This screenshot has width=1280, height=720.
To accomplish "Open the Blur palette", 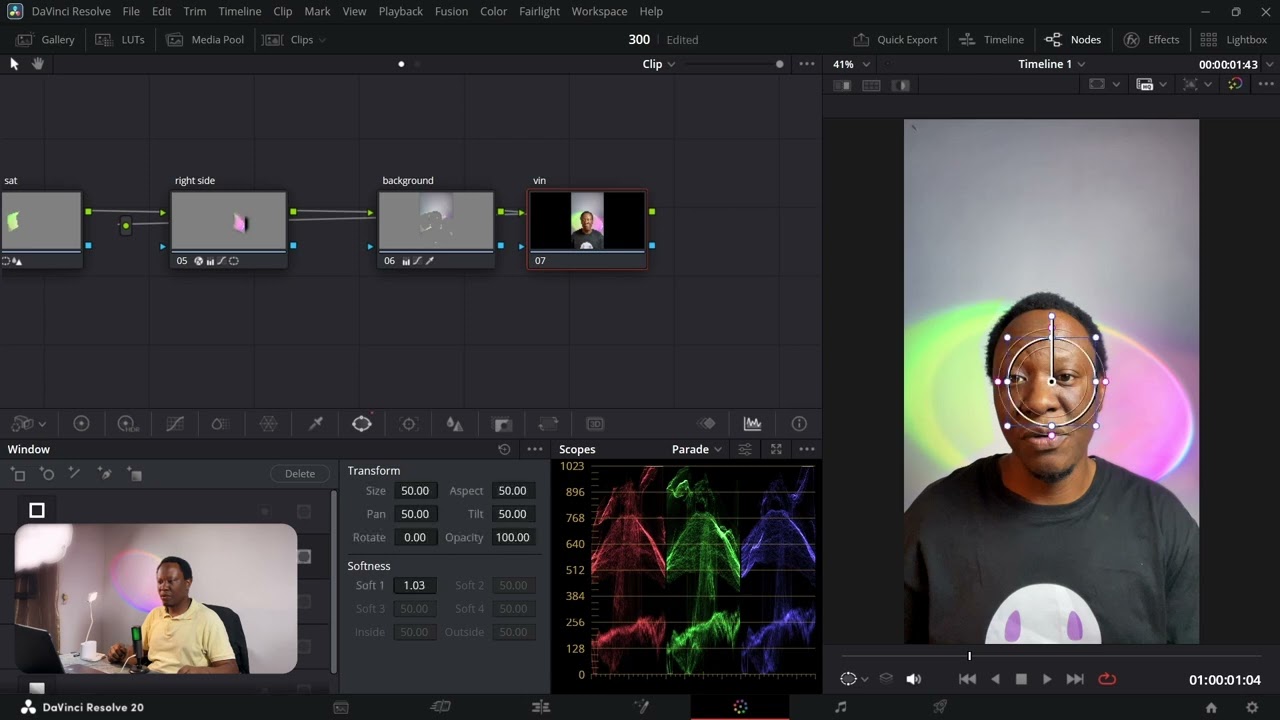I will click(x=455, y=424).
